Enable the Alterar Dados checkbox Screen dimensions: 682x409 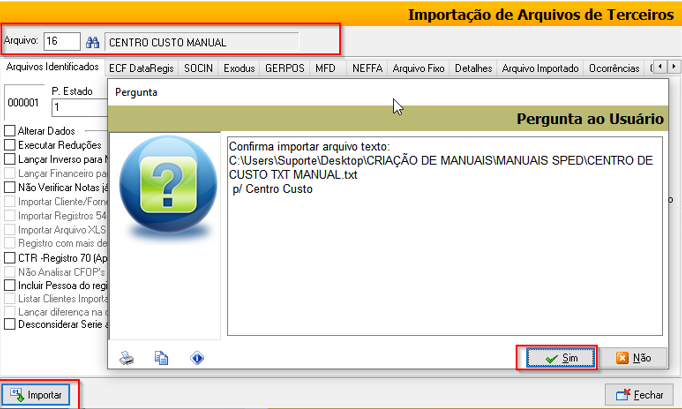[10, 131]
